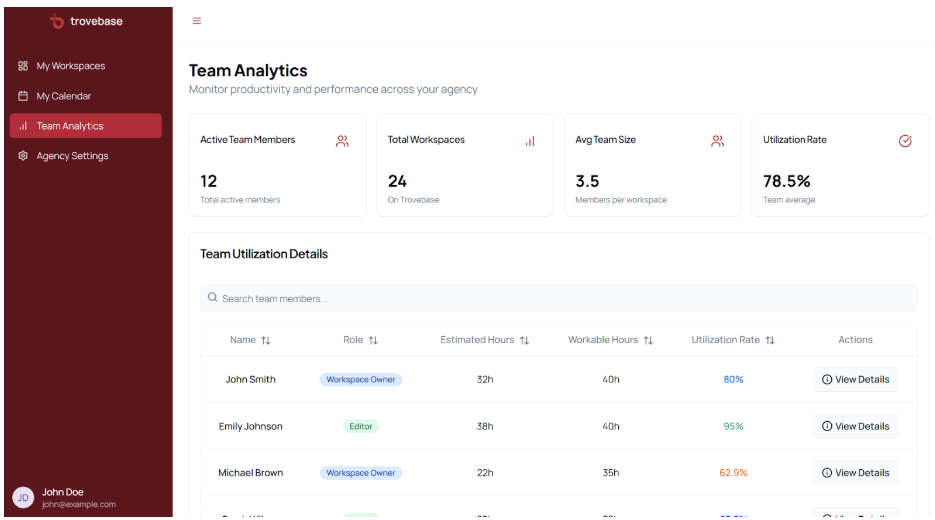The height and width of the screenshot is (520, 935).
Task: Toggle sidebar with hamburger menu icon
Action: tap(197, 21)
